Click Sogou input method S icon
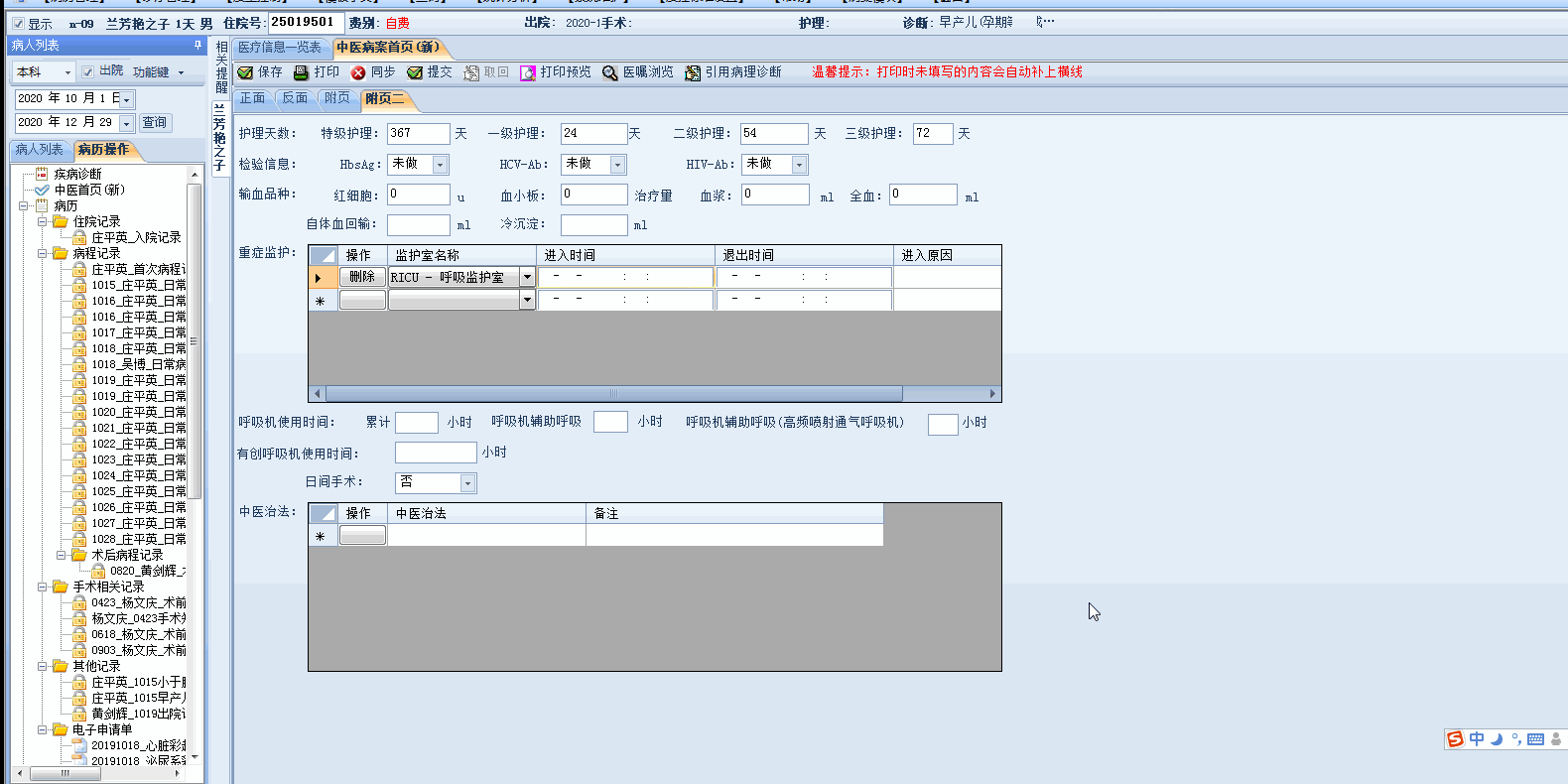 [1455, 738]
